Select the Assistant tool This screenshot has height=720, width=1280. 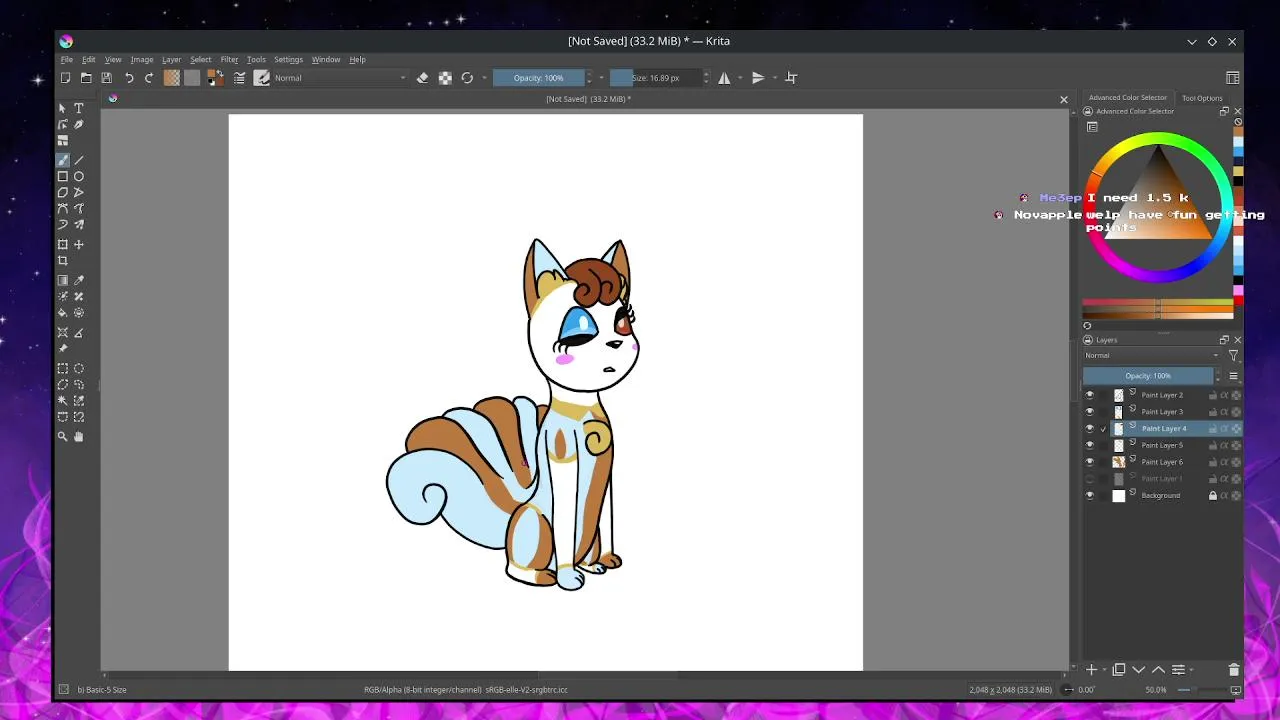tap(63, 333)
